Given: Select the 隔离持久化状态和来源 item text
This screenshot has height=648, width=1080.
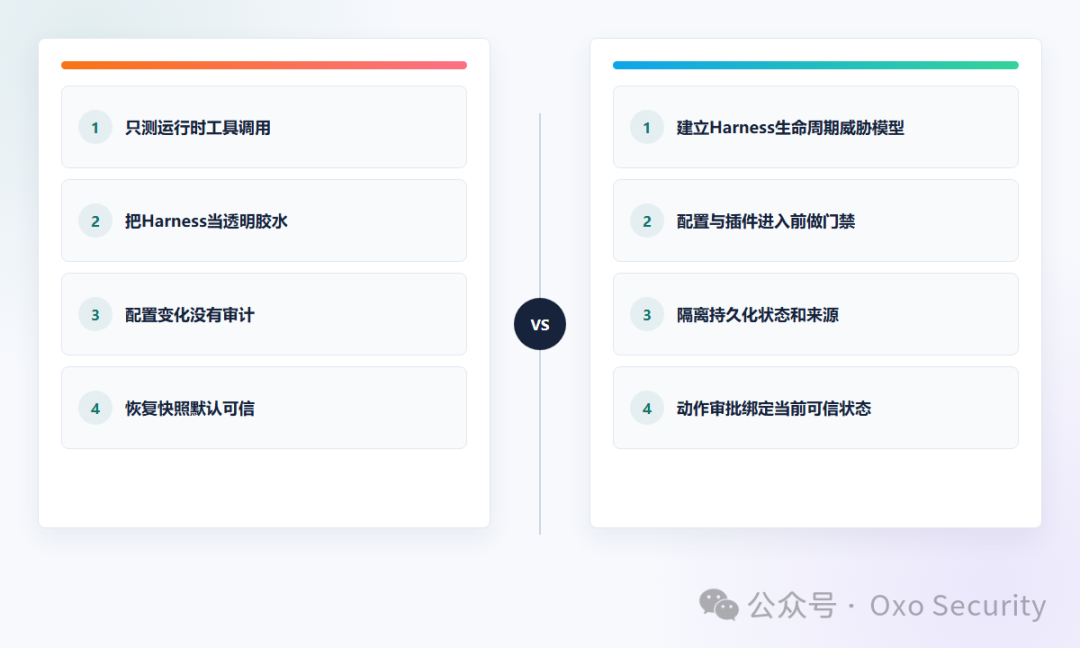Looking at the screenshot, I should 758,315.
